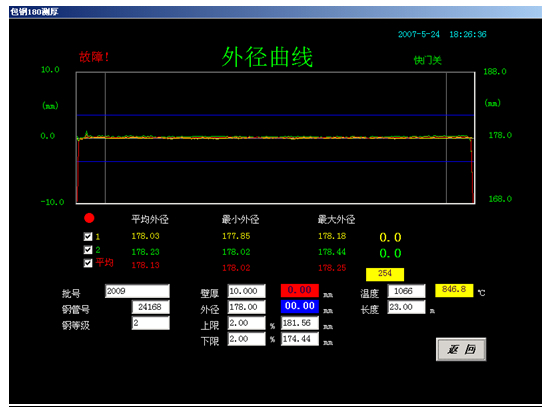Click the yellow 846.8 temperature readout

pos(454,290)
